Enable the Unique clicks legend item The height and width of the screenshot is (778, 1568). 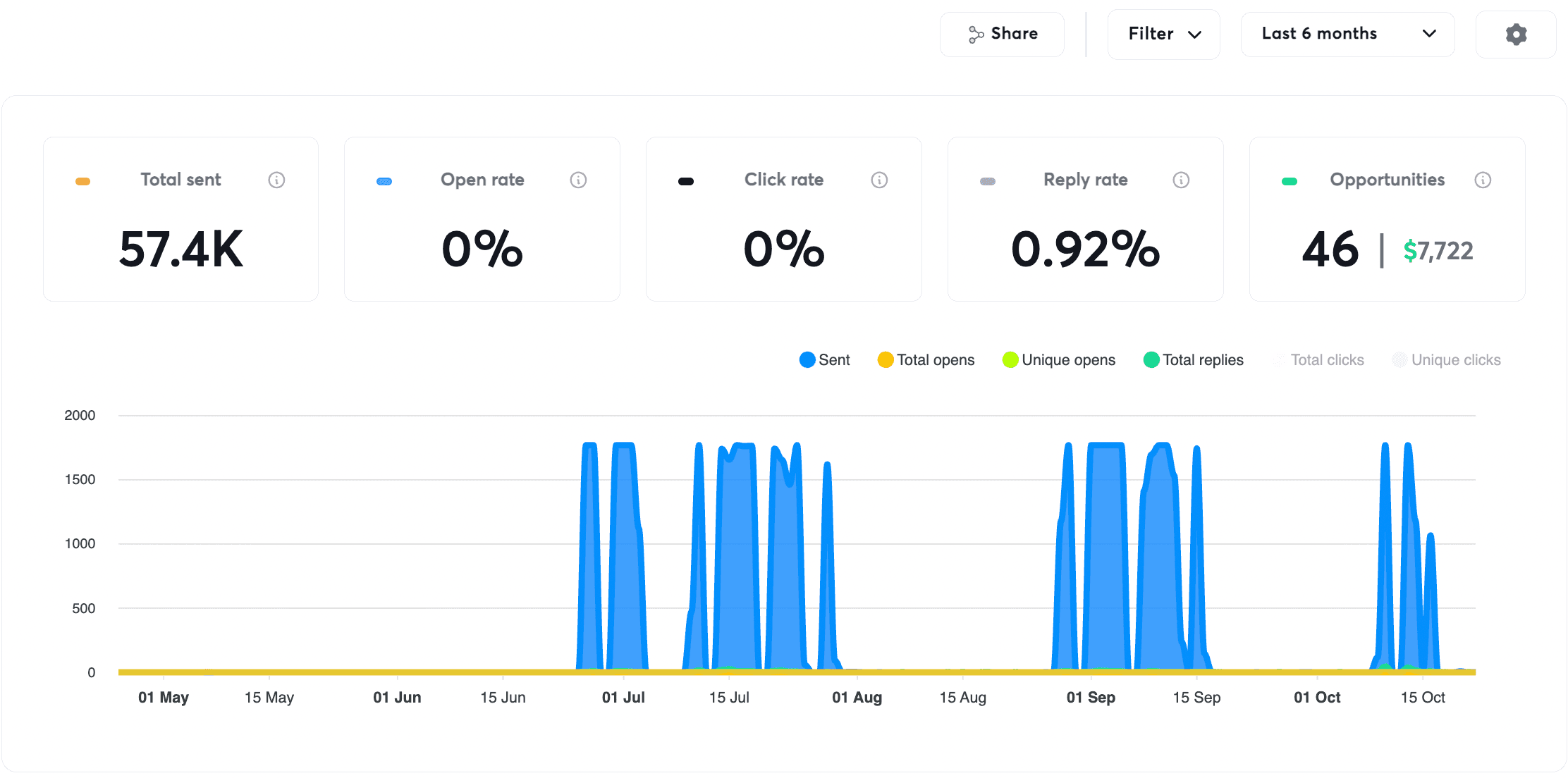1447,360
